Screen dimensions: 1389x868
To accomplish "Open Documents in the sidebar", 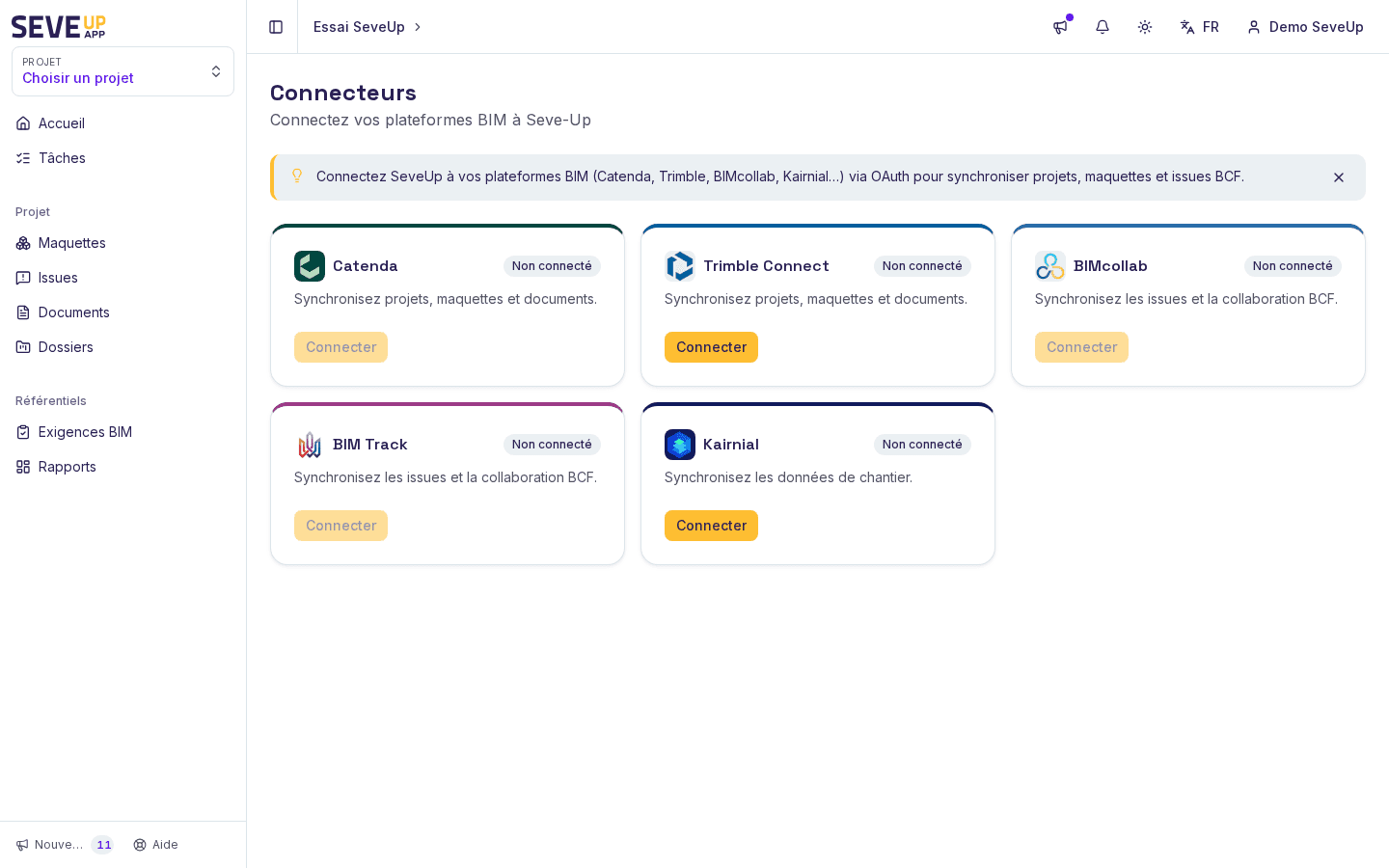I will pos(123,312).
